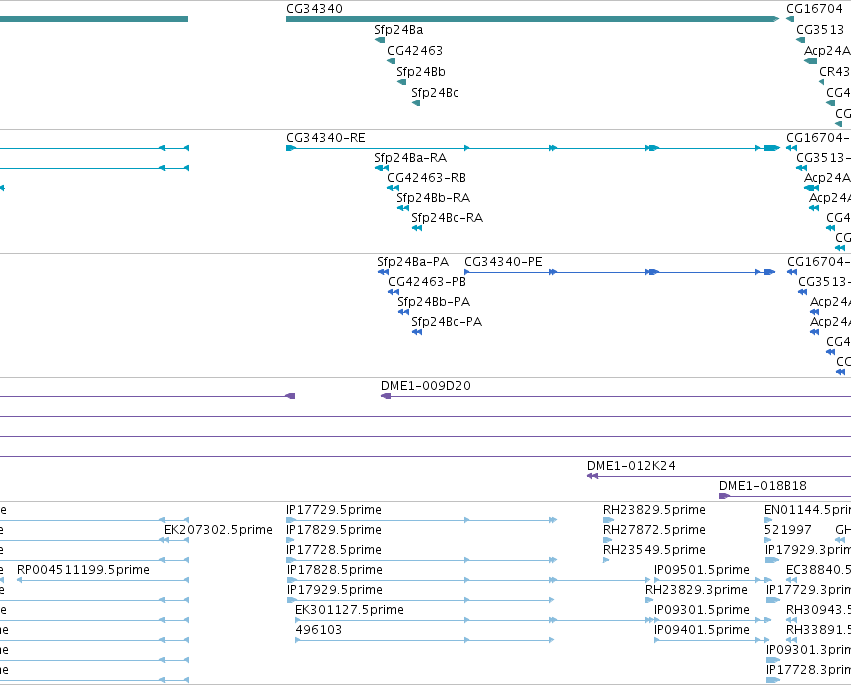The height and width of the screenshot is (685, 851).
Task: Click the IP17728.5prime EST label
Action: tap(334, 550)
